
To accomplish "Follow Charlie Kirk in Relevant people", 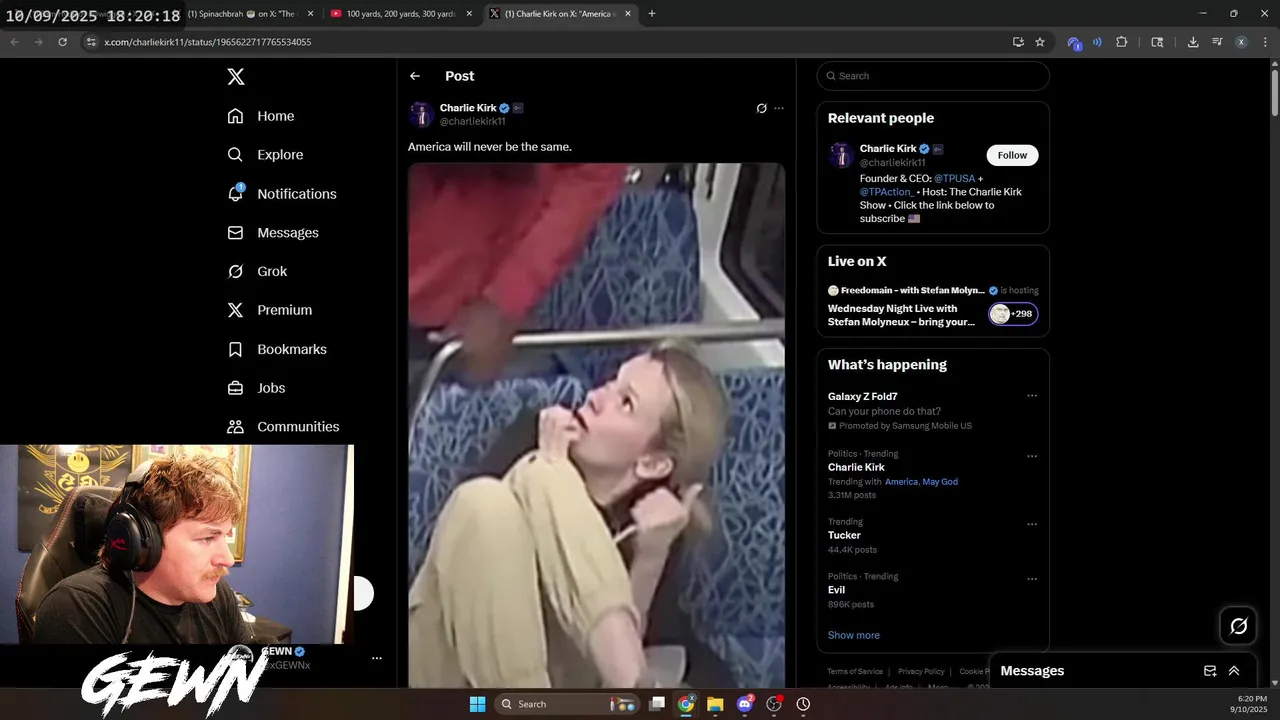I will [x=1012, y=155].
